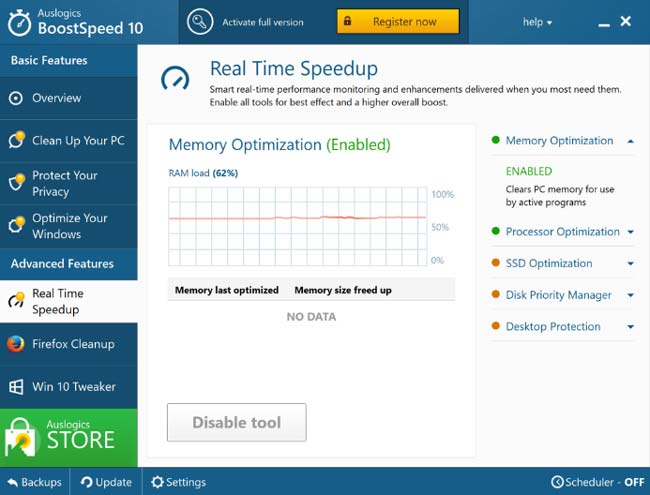Open Backups from bottom bar
650x495 pixels.
pyautogui.click(x=35, y=482)
